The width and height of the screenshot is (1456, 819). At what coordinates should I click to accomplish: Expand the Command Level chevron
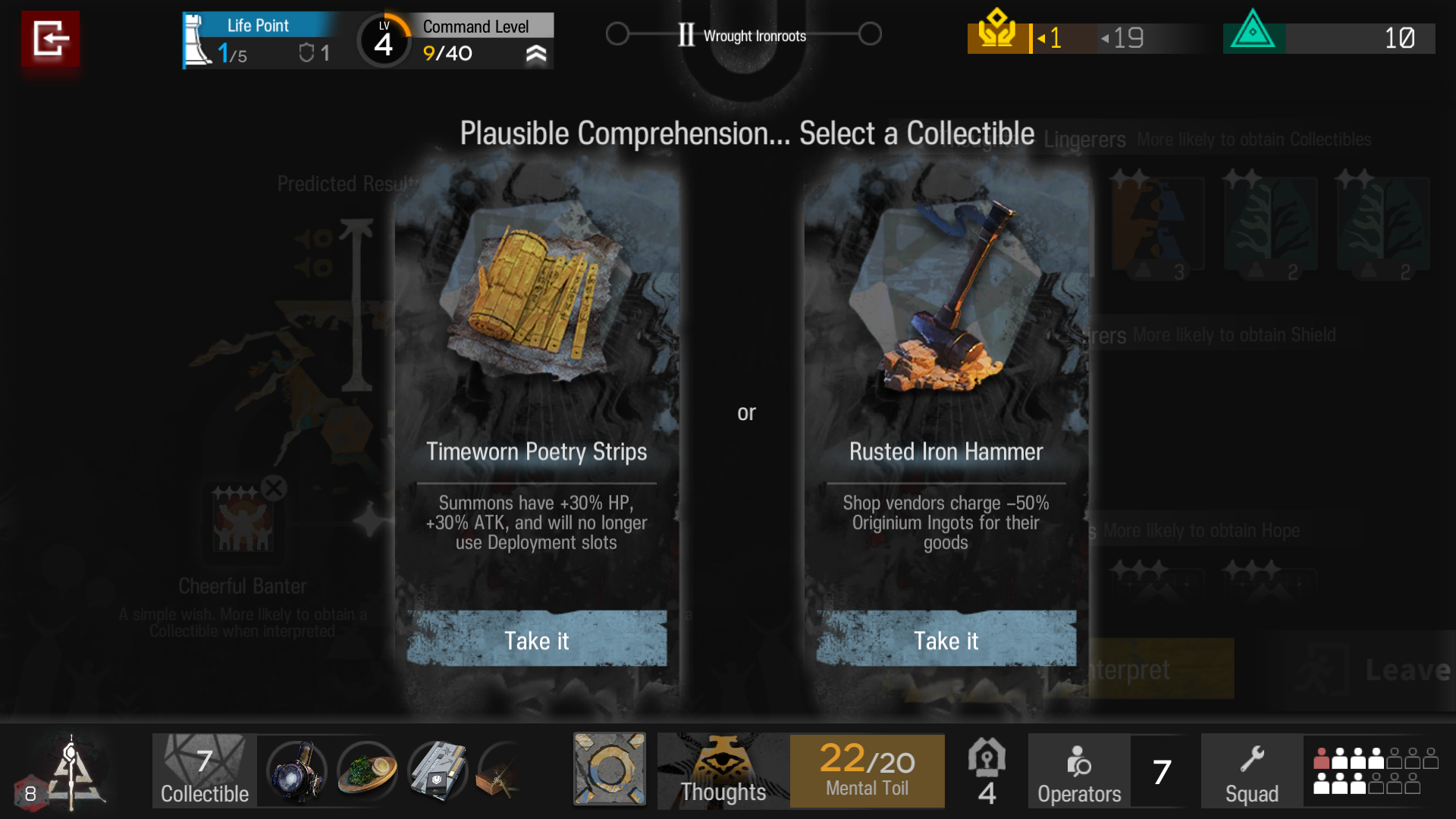click(536, 54)
